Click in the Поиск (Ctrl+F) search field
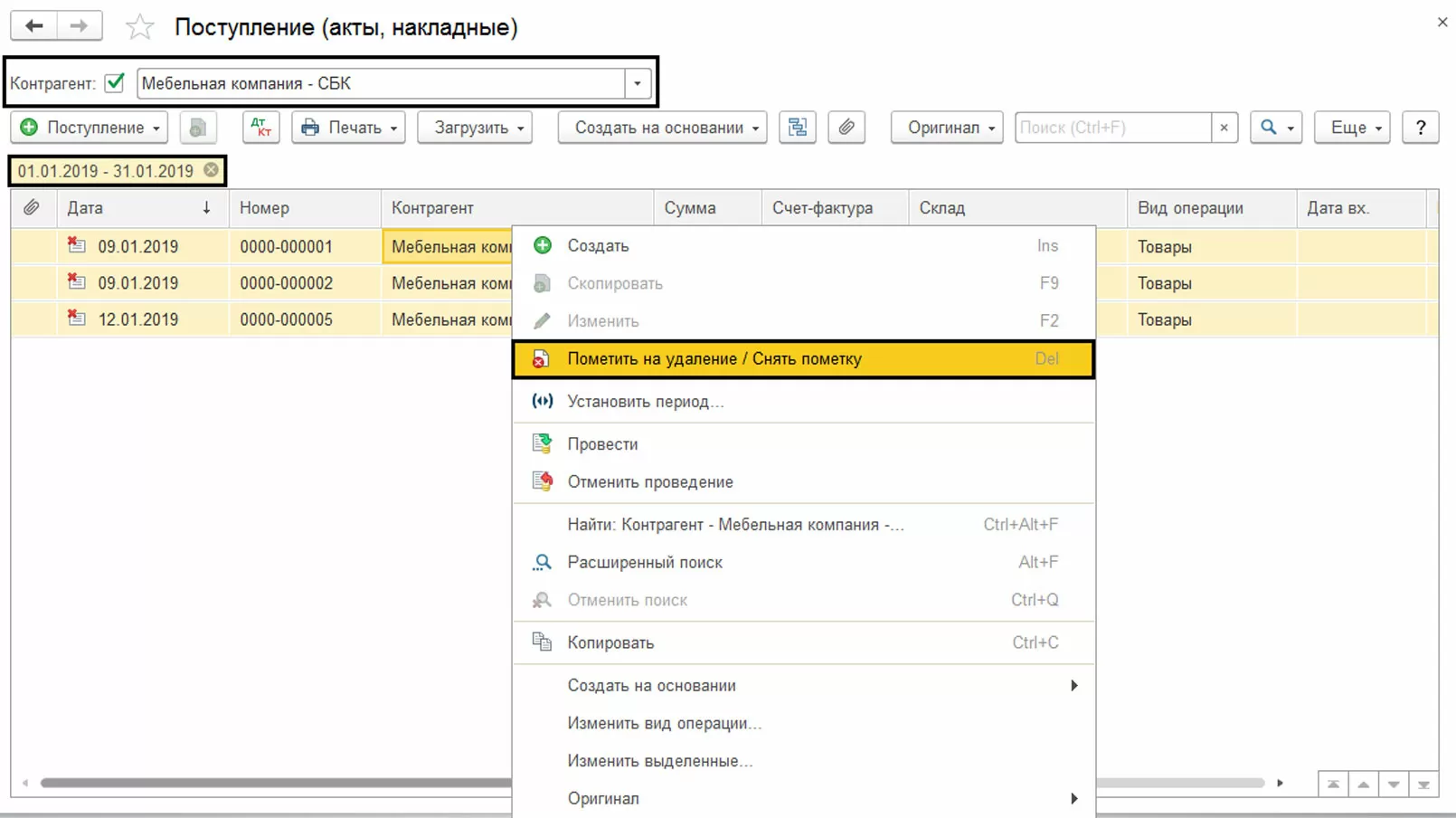 click(1112, 128)
